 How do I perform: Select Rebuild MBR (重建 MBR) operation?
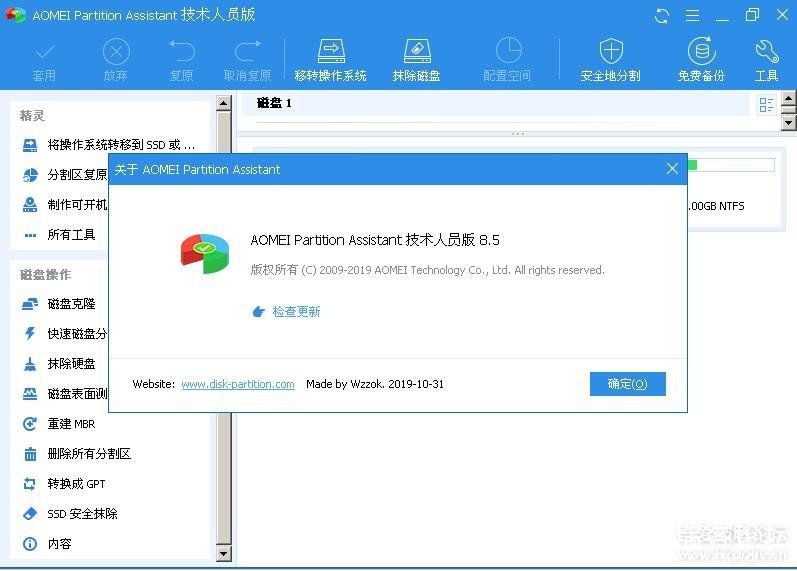tap(71, 424)
